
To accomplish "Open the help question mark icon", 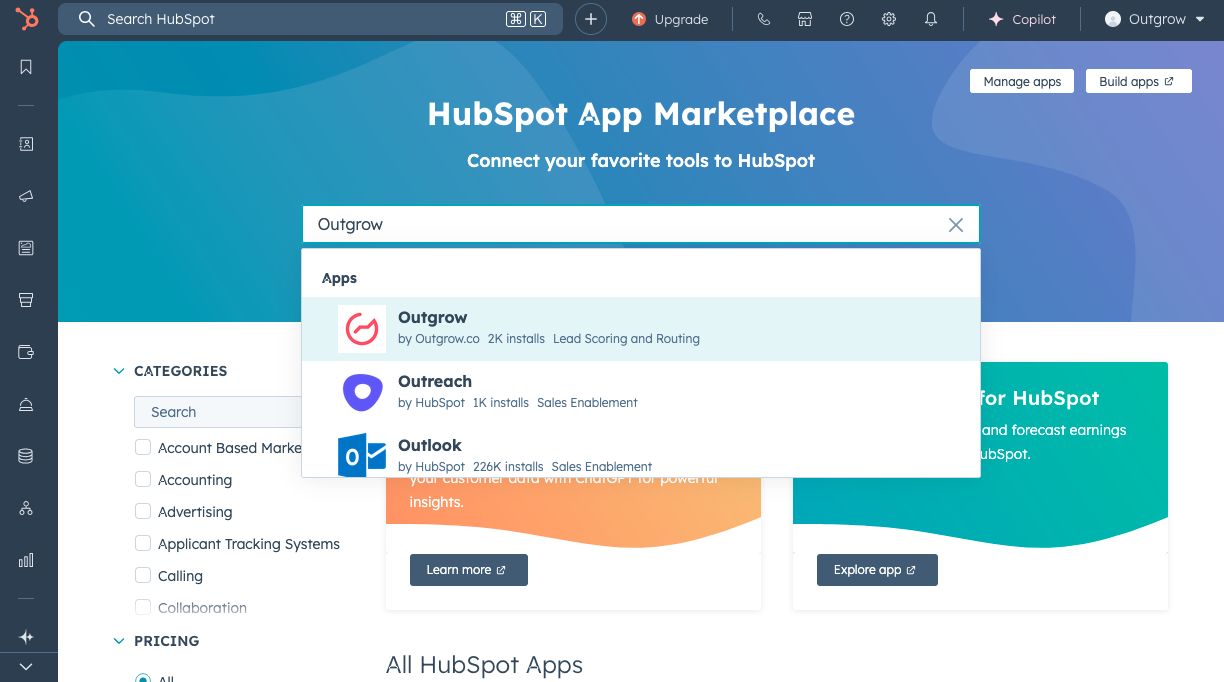I will pos(847,19).
